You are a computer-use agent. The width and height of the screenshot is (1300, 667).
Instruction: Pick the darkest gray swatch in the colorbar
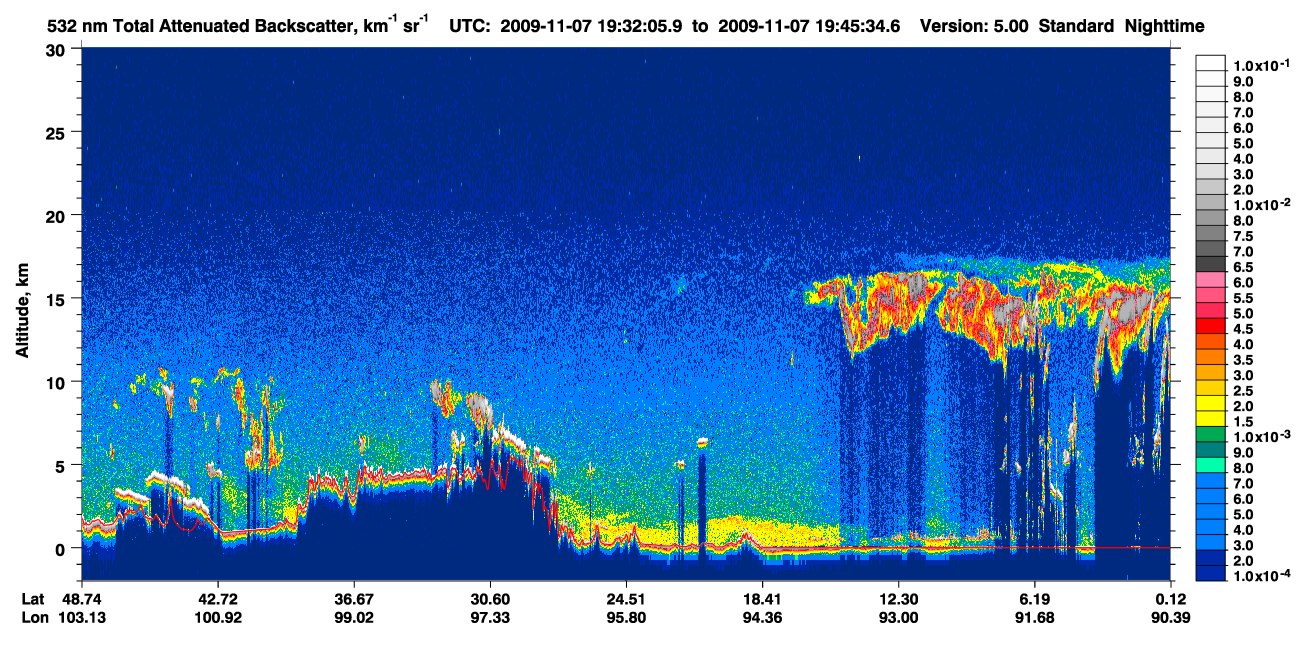[x=1210, y=263]
